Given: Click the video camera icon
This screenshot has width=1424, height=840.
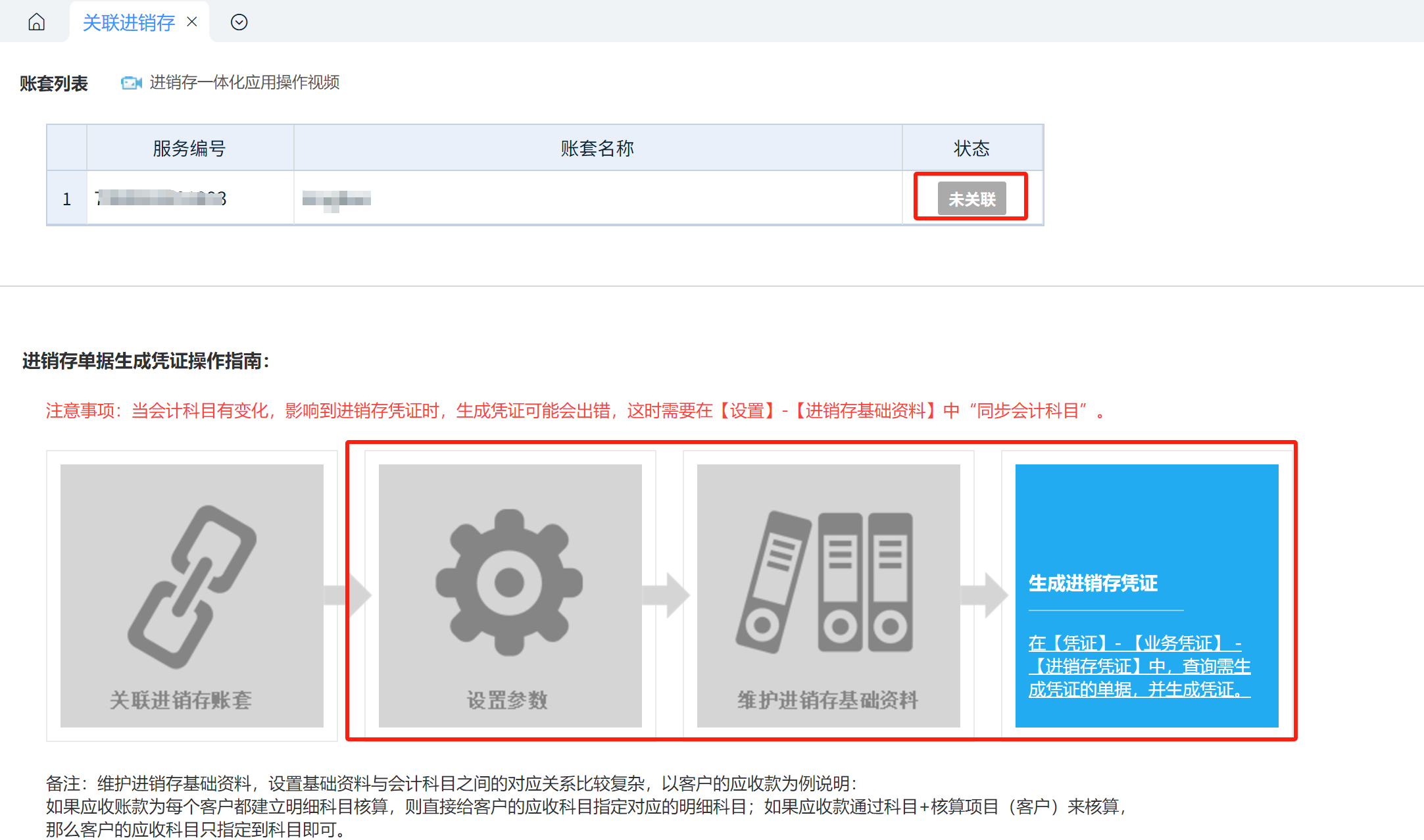Looking at the screenshot, I should click(x=131, y=83).
